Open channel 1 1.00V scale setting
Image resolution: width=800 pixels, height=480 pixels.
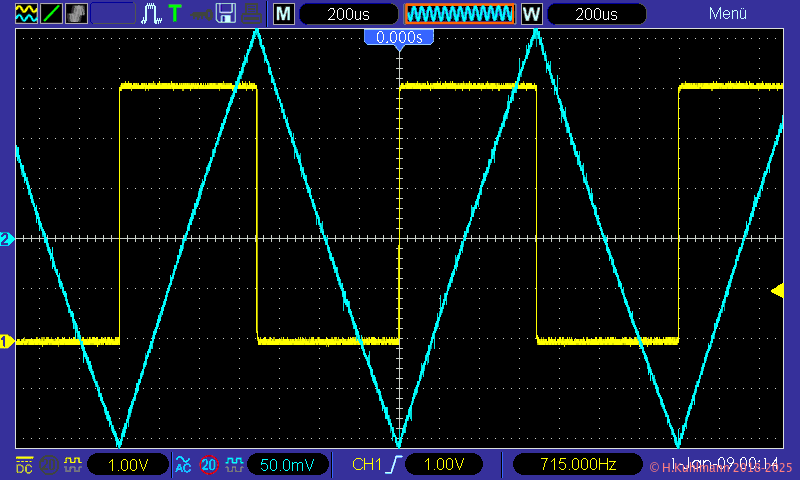click(127, 465)
